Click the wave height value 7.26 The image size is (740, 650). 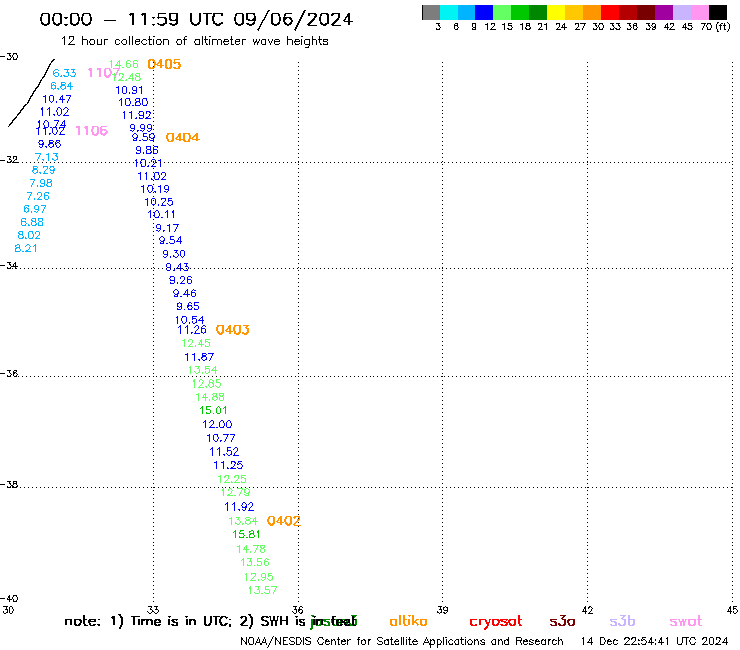38,196
